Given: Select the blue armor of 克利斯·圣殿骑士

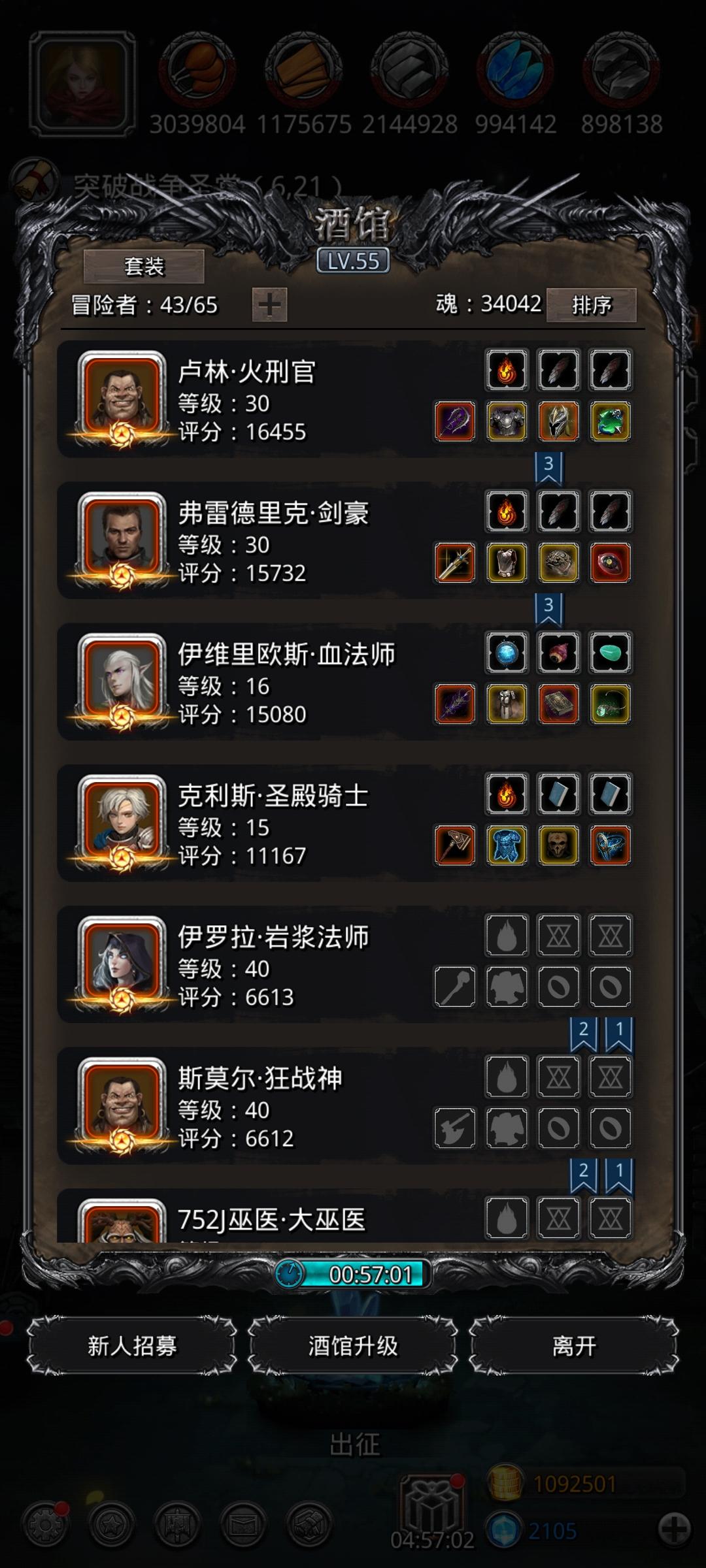Looking at the screenshot, I should (507, 845).
